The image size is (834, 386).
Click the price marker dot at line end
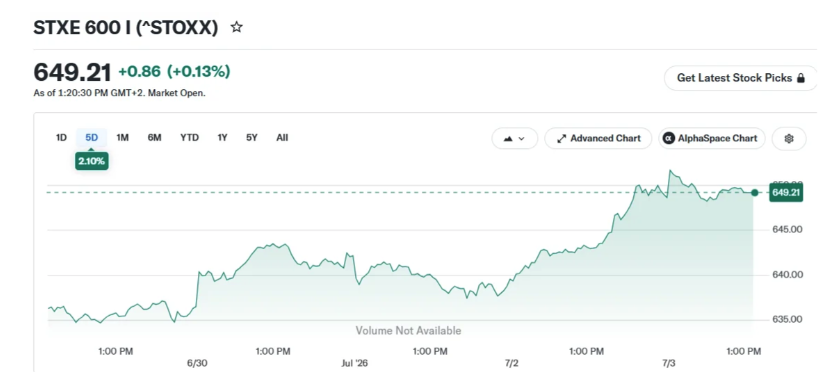[754, 192]
